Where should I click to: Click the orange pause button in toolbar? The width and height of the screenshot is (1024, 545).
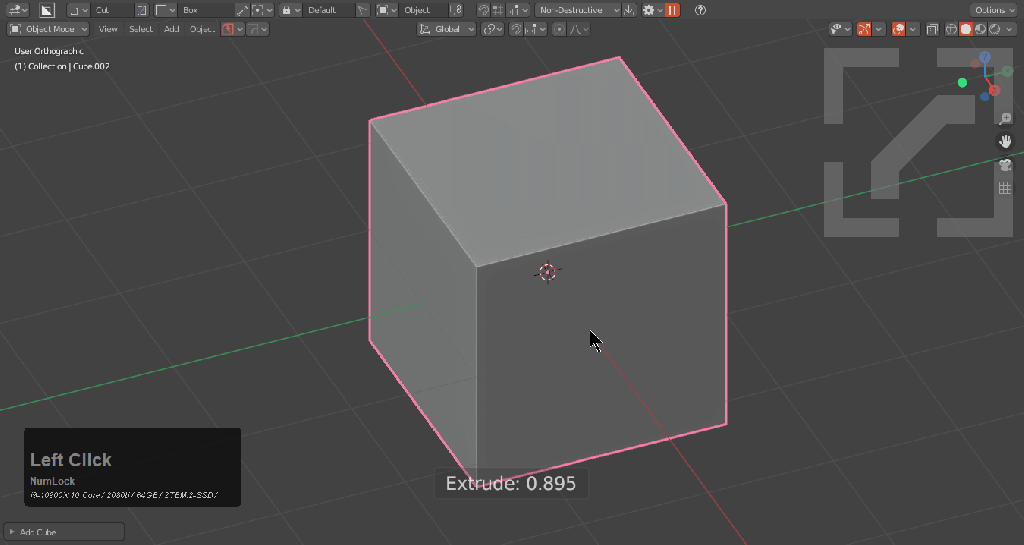point(672,10)
